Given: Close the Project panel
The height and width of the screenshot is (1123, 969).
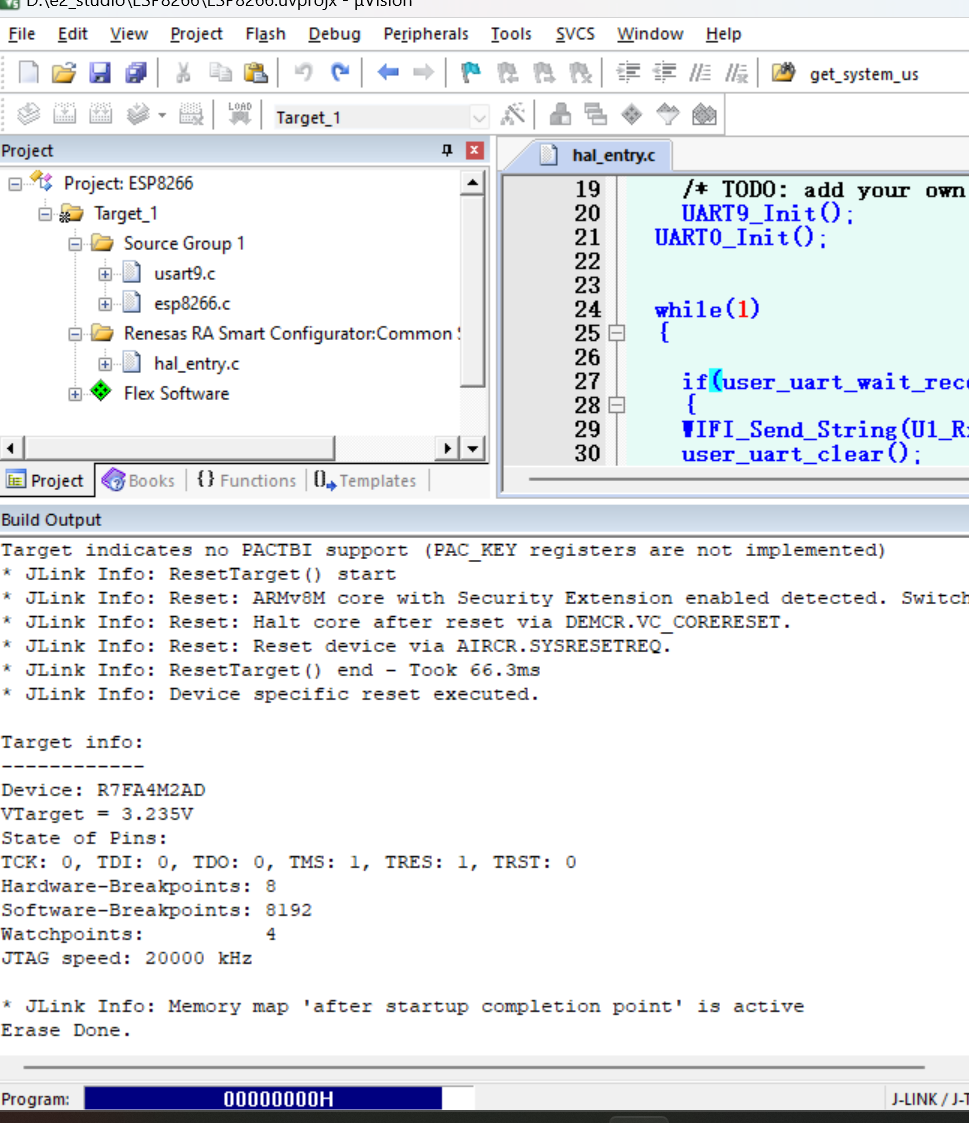Looking at the screenshot, I should tap(474, 150).
